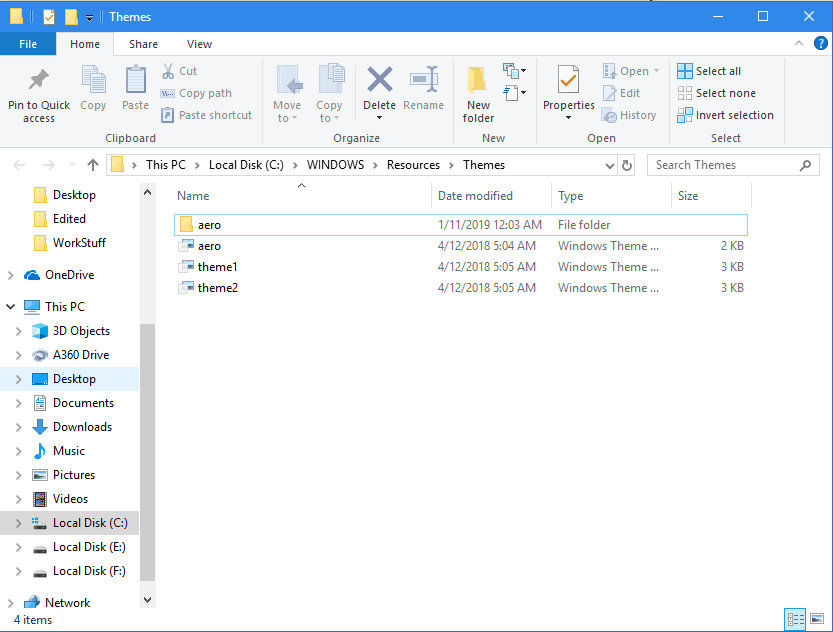This screenshot has width=833, height=632.
Task: Open the Move to menu
Action: coord(287,94)
